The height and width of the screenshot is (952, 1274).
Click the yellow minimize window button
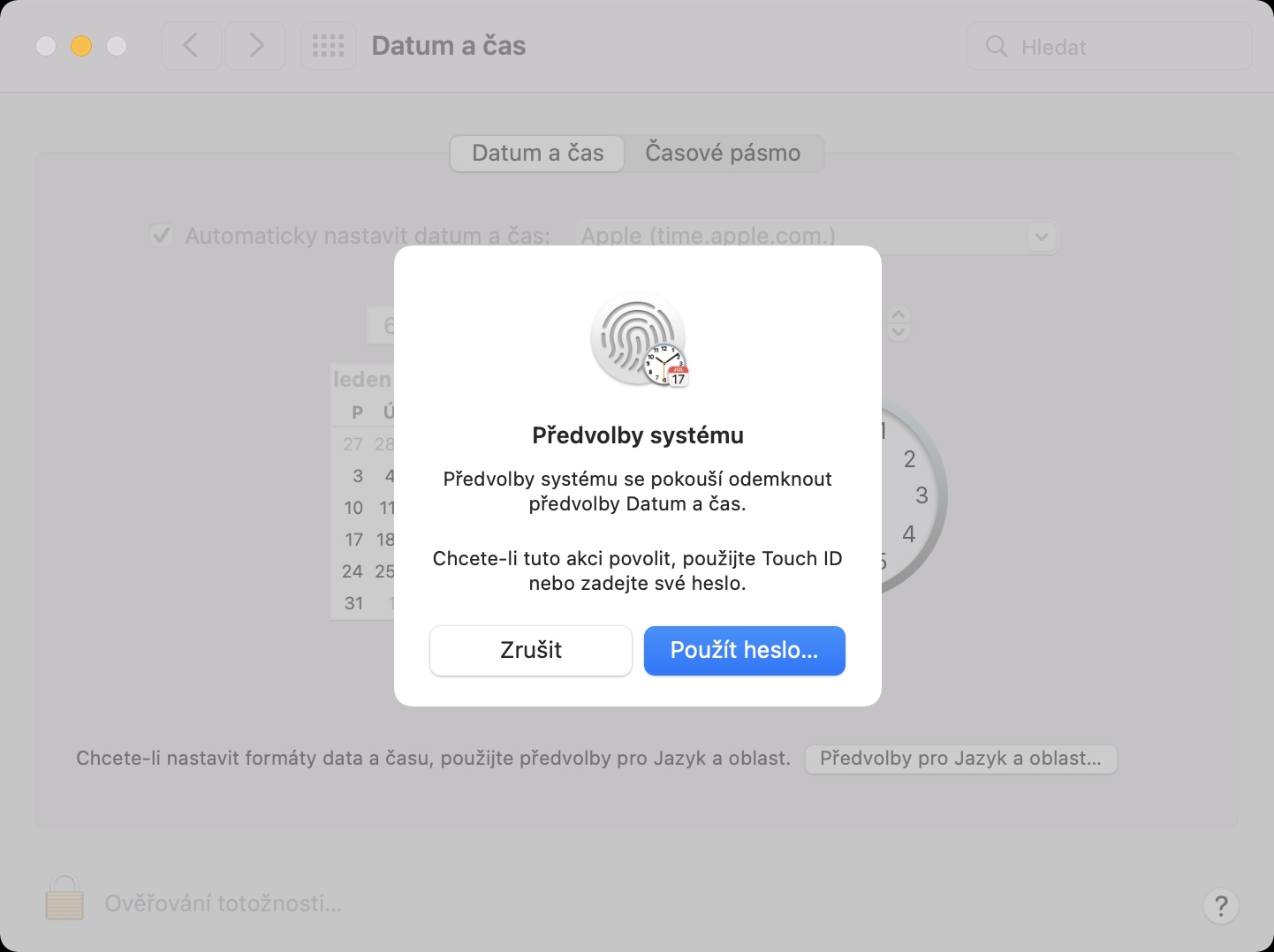pos(81,46)
